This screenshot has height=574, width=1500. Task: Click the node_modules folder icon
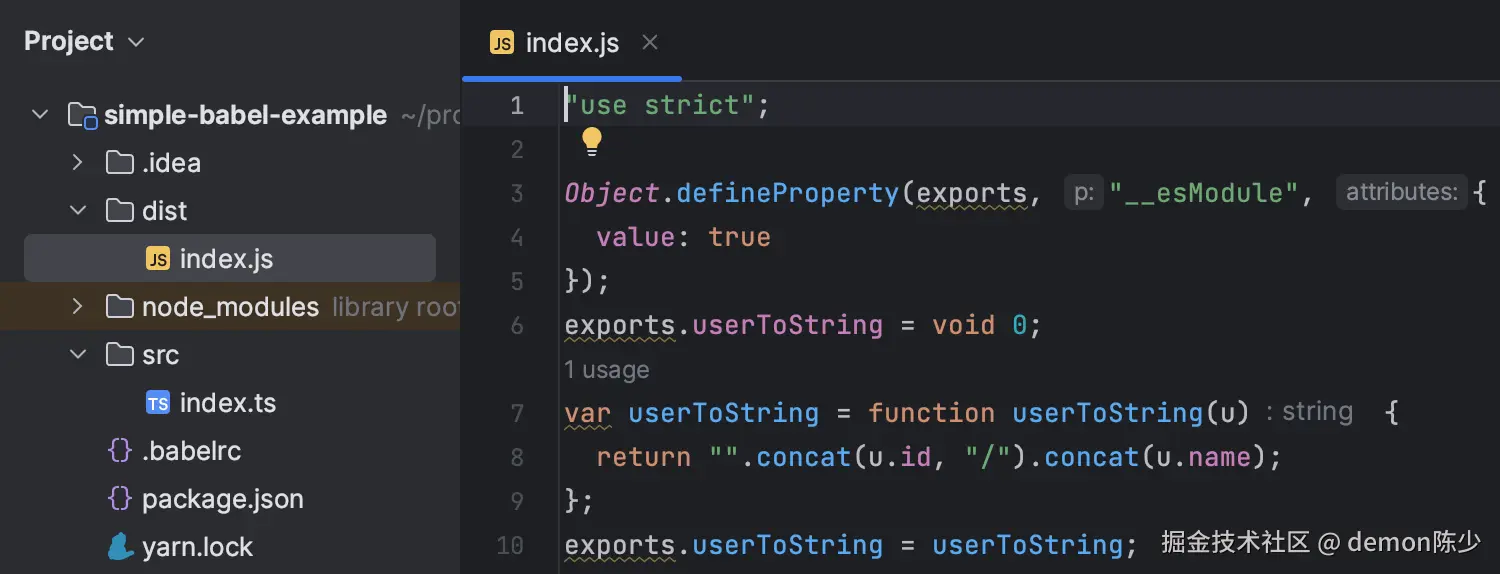click(120, 306)
